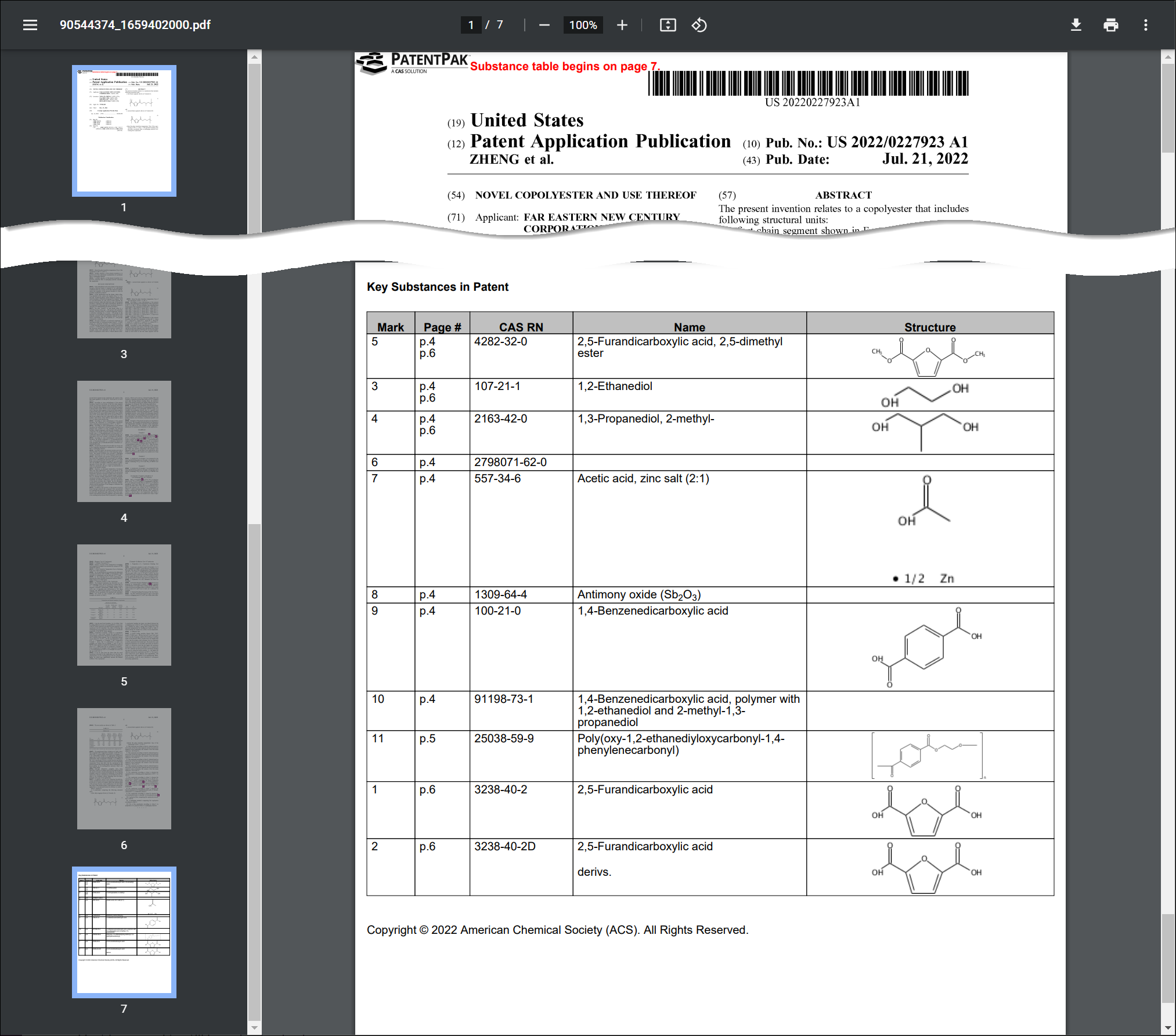
Task: Select page 5 thumbnail
Action: [124, 605]
